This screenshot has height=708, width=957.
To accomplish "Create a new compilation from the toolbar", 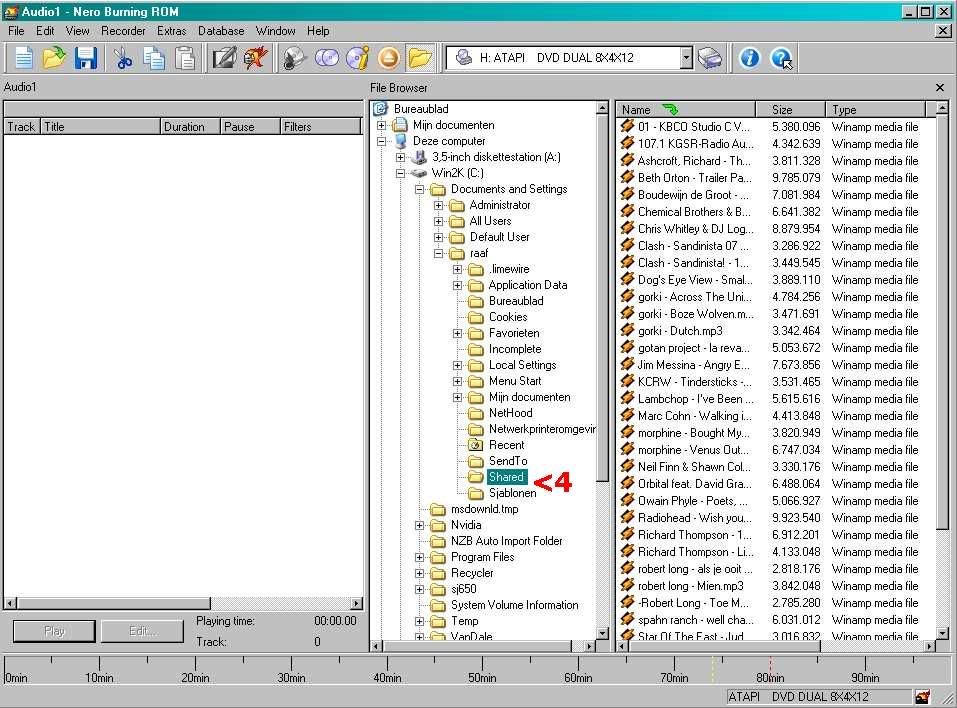I will [23, 59].
